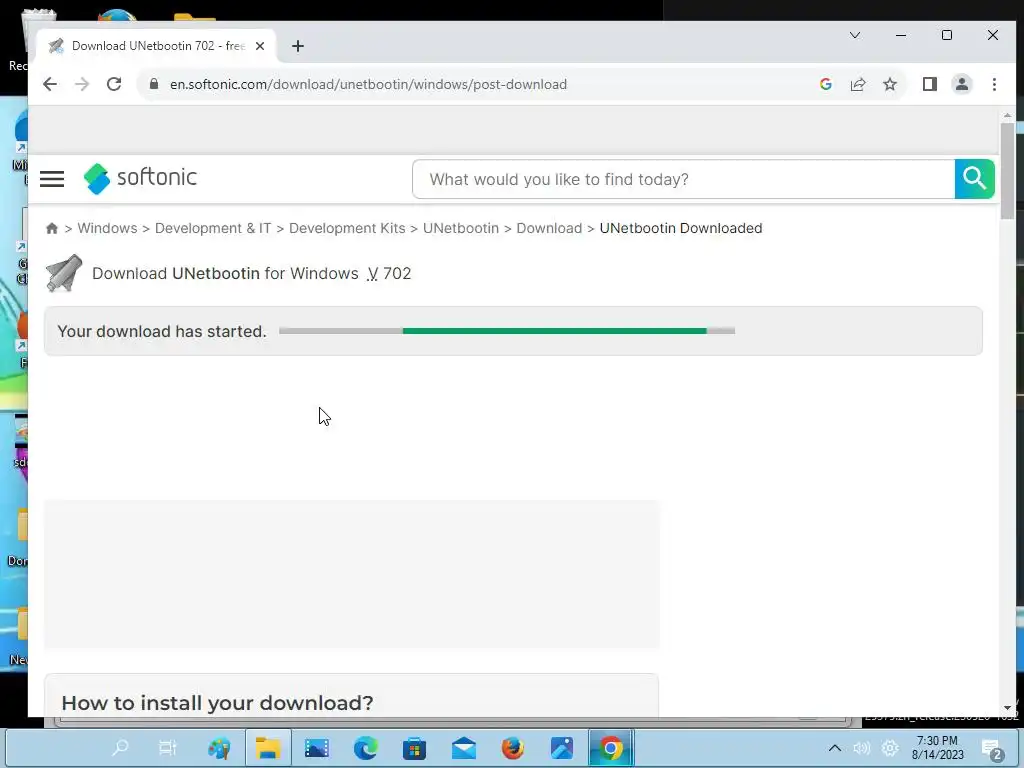Open the settings gear in system tray
This screenshot has width=1024, height=768.
click(889, 748)
